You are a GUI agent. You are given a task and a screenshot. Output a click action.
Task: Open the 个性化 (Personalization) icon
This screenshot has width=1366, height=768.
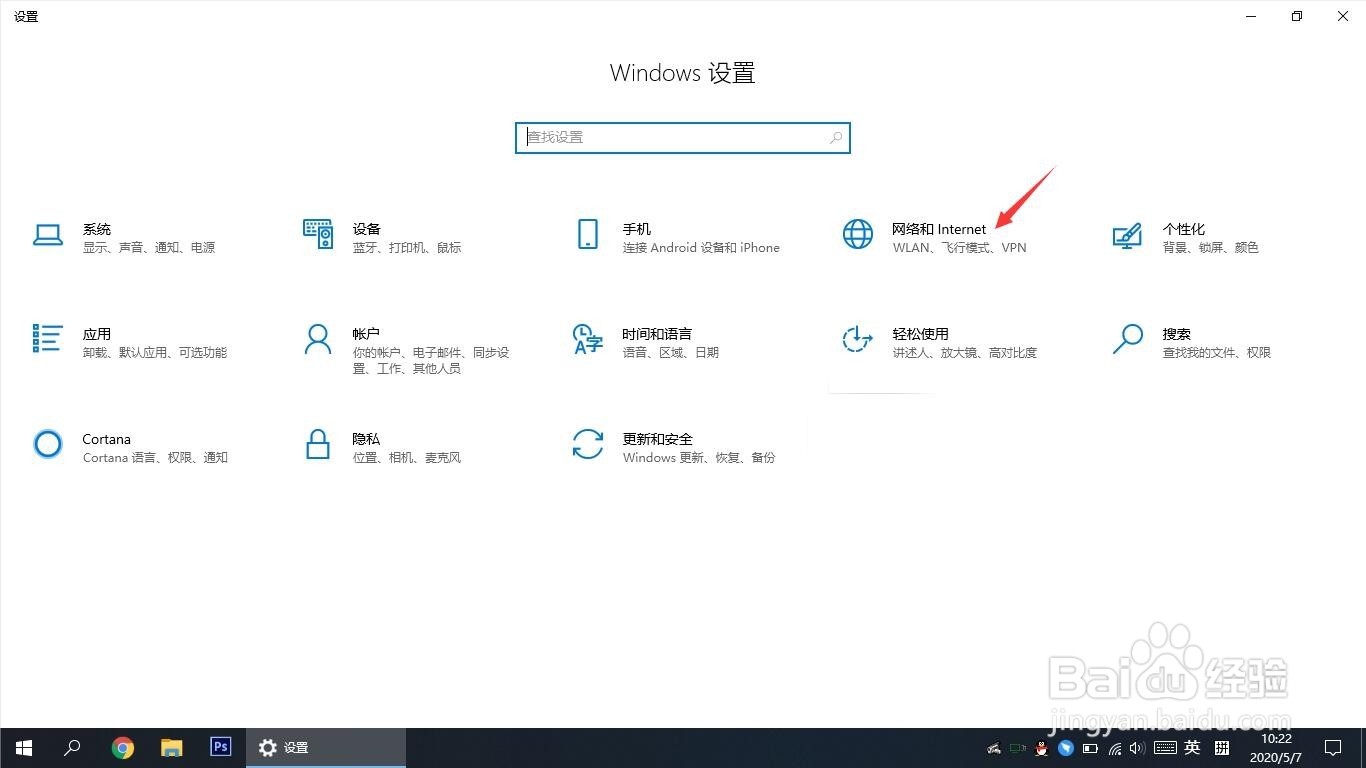click(1128, 236)
